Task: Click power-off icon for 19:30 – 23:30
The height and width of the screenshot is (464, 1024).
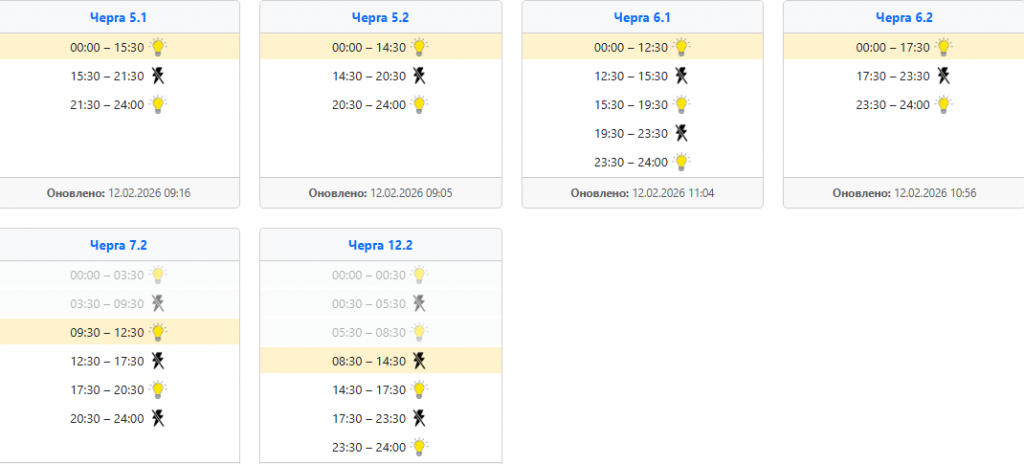Action: tap(681, 133)
